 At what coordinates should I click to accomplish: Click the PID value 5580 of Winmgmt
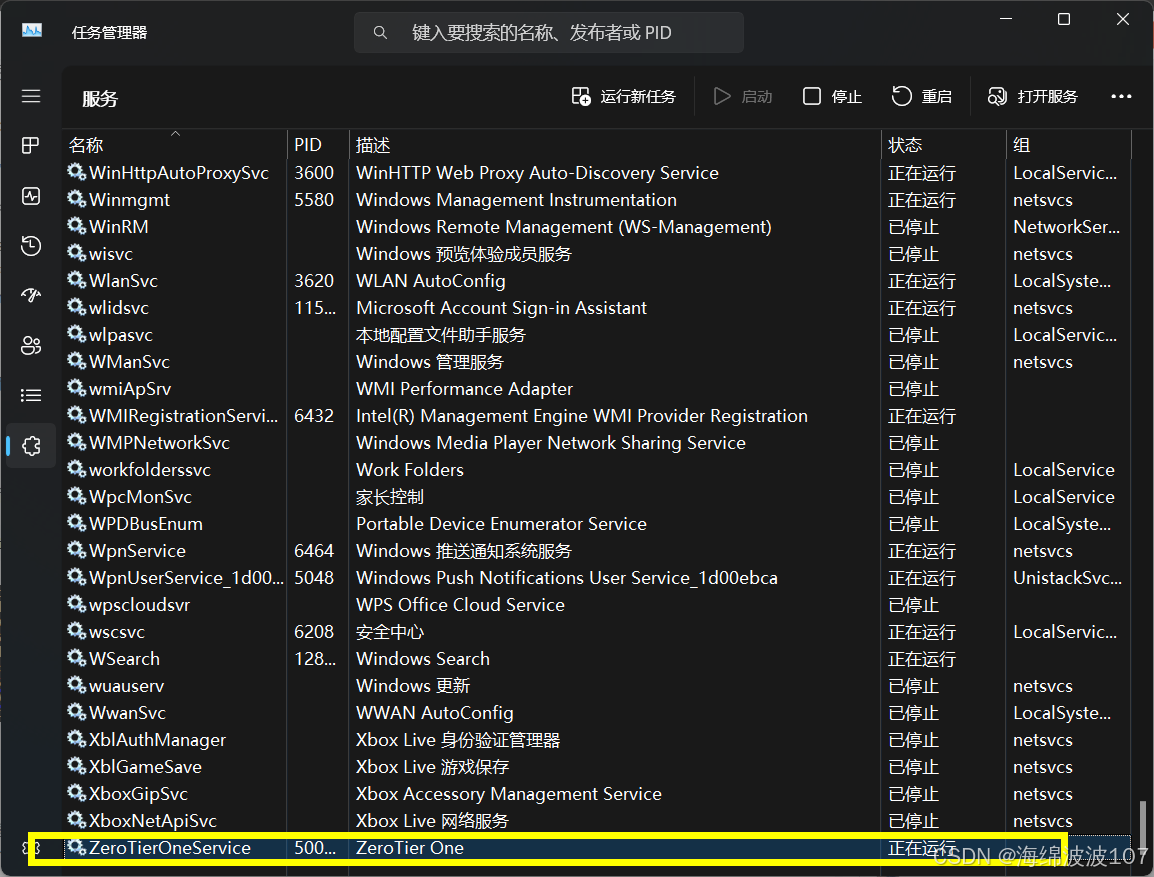[x=314, y=199]
